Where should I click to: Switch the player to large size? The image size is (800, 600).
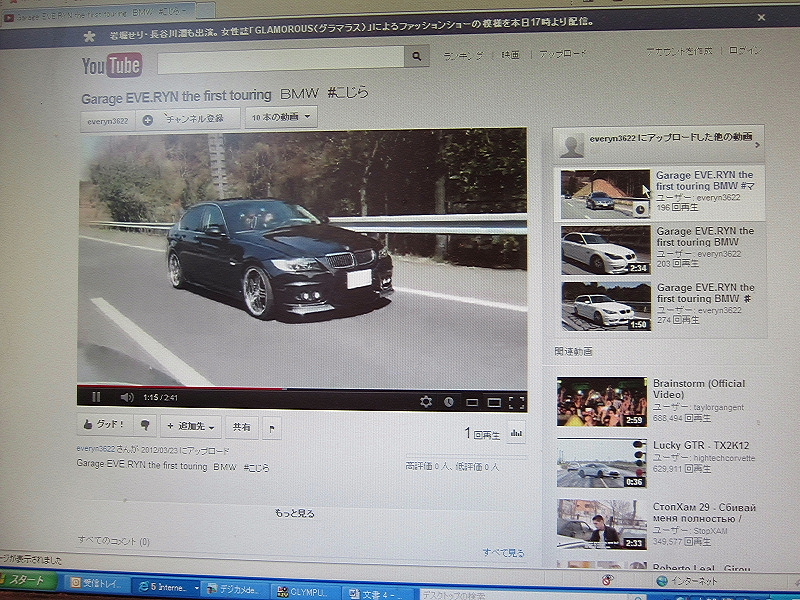pyautogui.click(x=494, y=403)
